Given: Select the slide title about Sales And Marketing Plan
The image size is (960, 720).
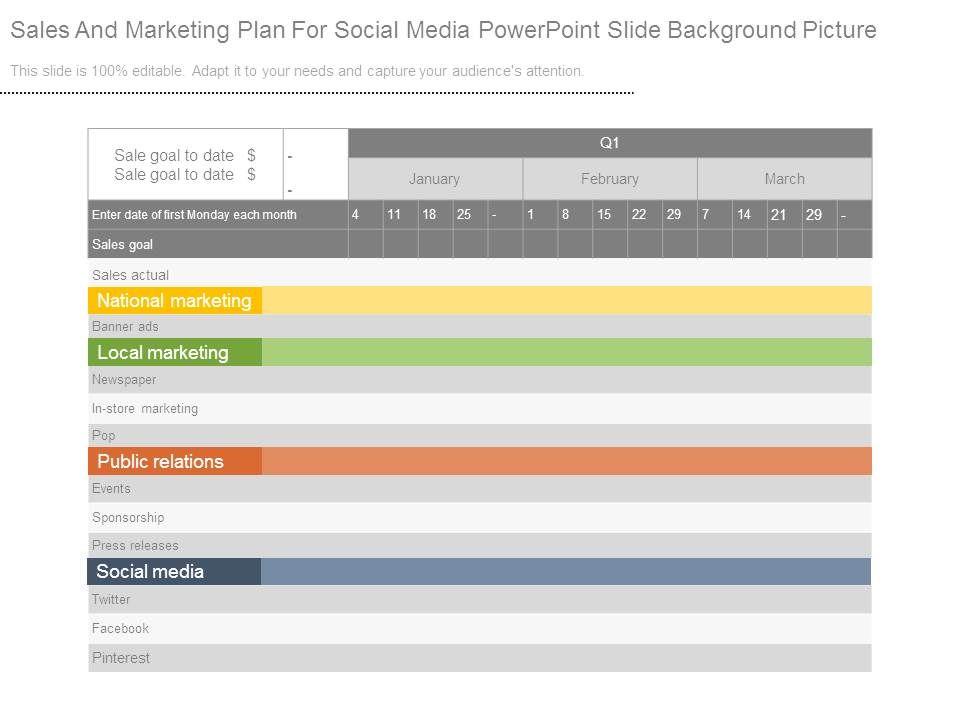Looking at the screenshot, I should (443, 29).
